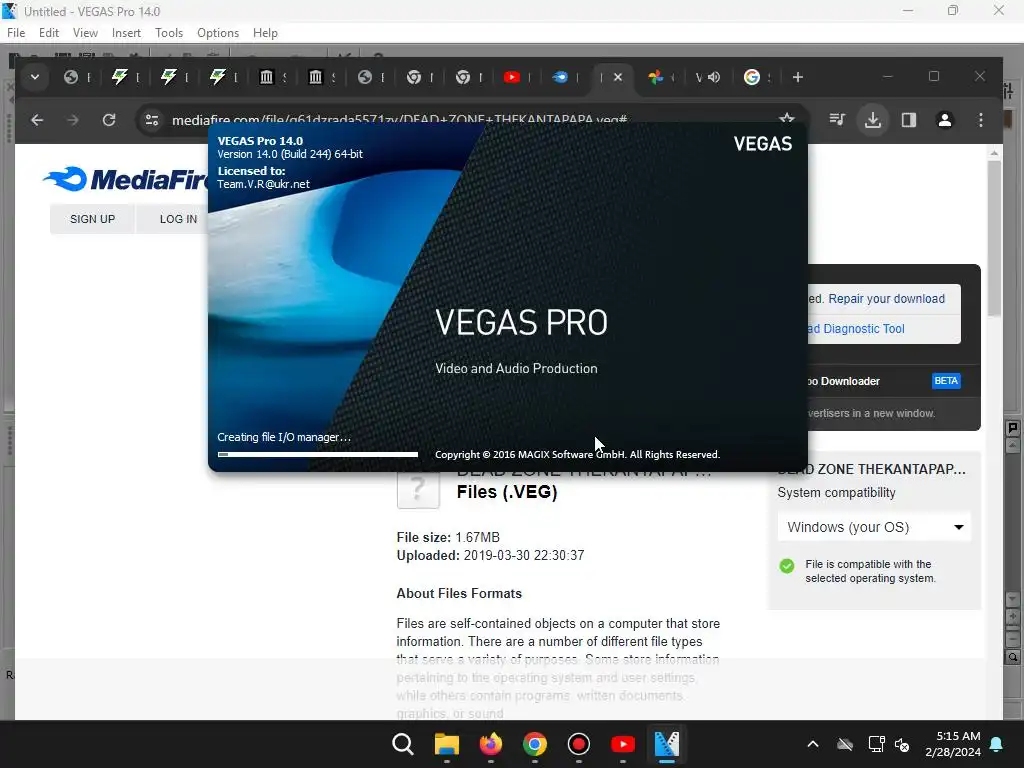The width and height of the screenshot is (1024, 768).
Task: Switch to the YouTube tab in Chrome
Action: [512, 77]
